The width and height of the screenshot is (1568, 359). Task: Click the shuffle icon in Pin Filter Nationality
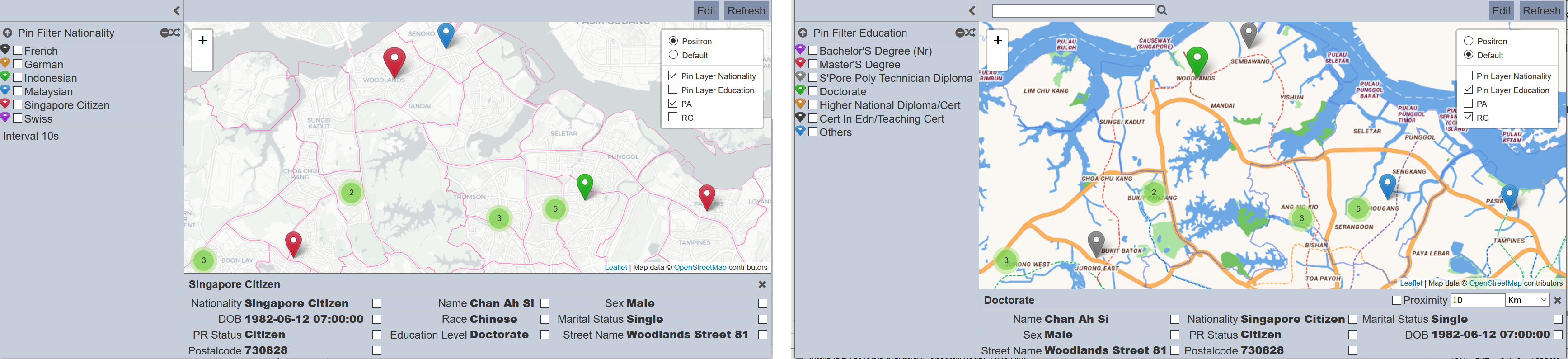click(175, 33)
